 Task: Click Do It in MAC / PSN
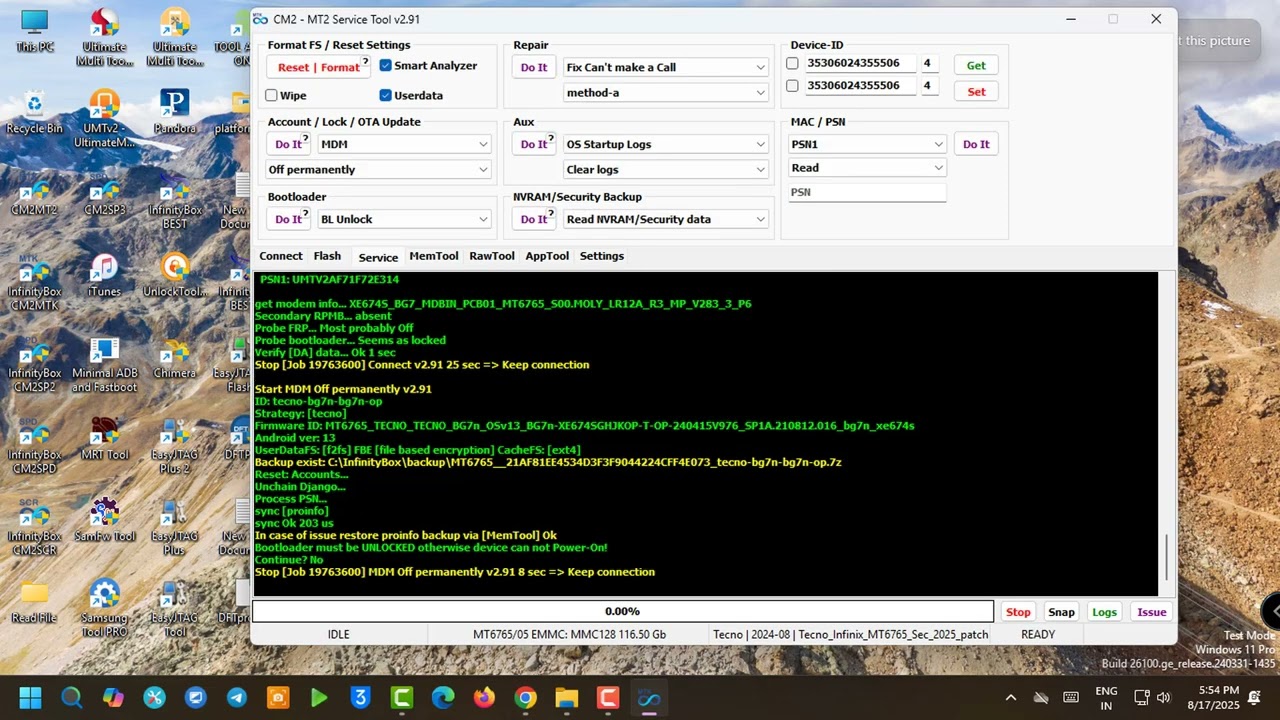[x=976, y=144]
